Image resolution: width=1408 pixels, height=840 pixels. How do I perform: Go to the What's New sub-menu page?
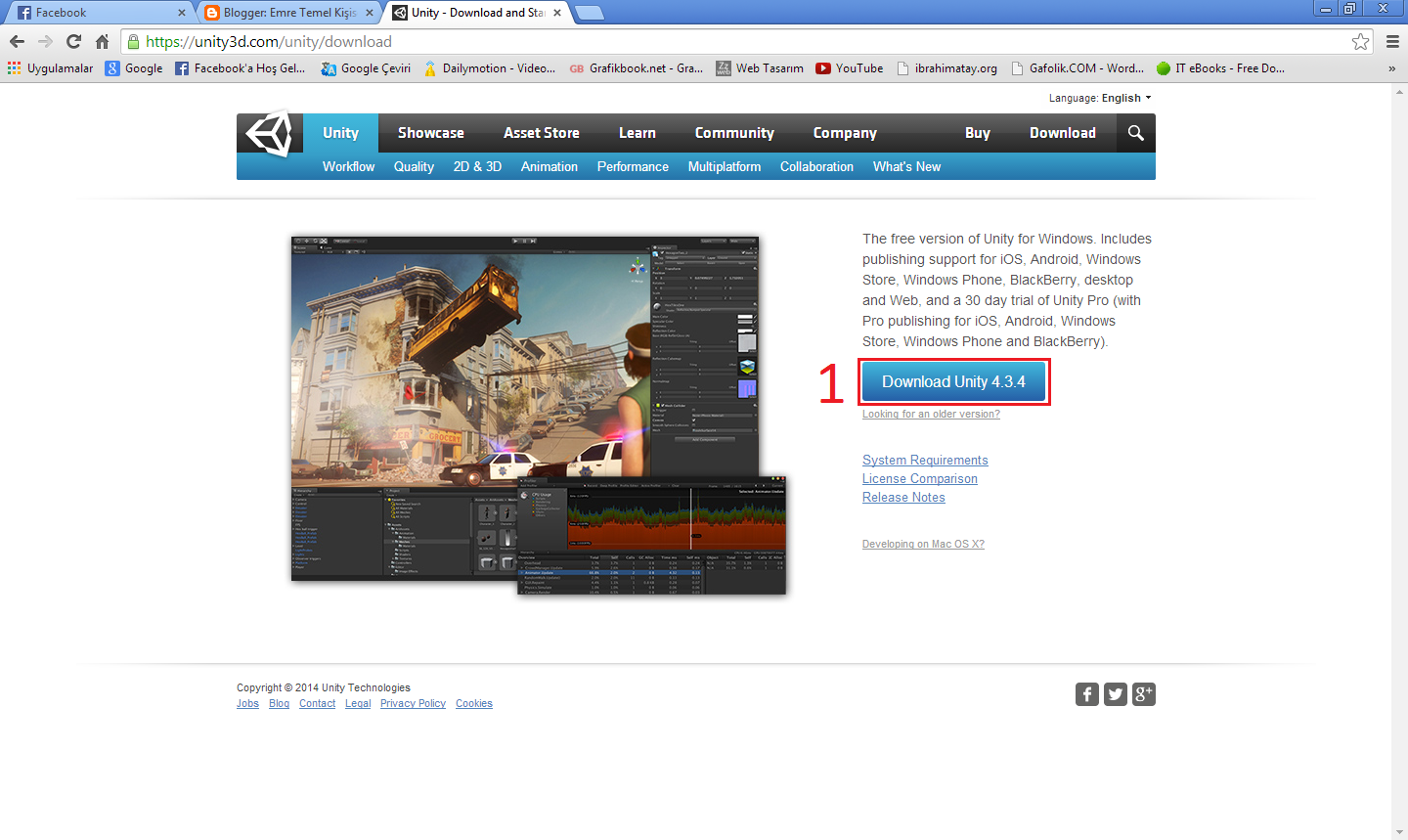point(906,166)
